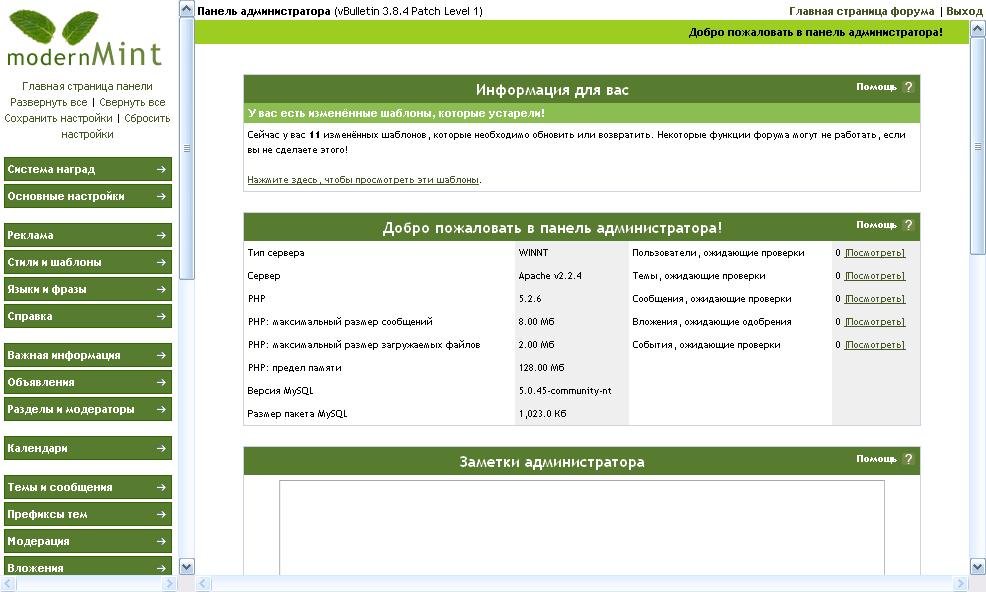Click the modernMint logo

click(x=84, y=38)
